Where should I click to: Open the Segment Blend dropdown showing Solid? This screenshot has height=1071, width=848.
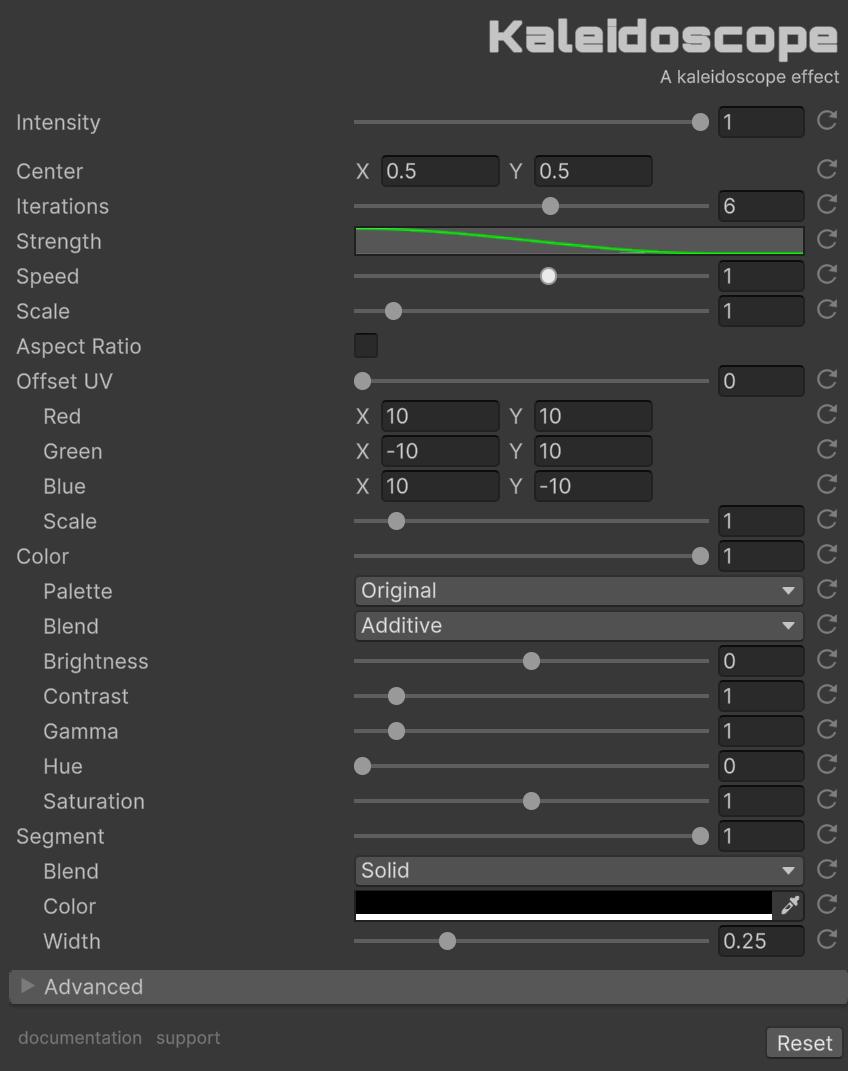tap(578, 871)
